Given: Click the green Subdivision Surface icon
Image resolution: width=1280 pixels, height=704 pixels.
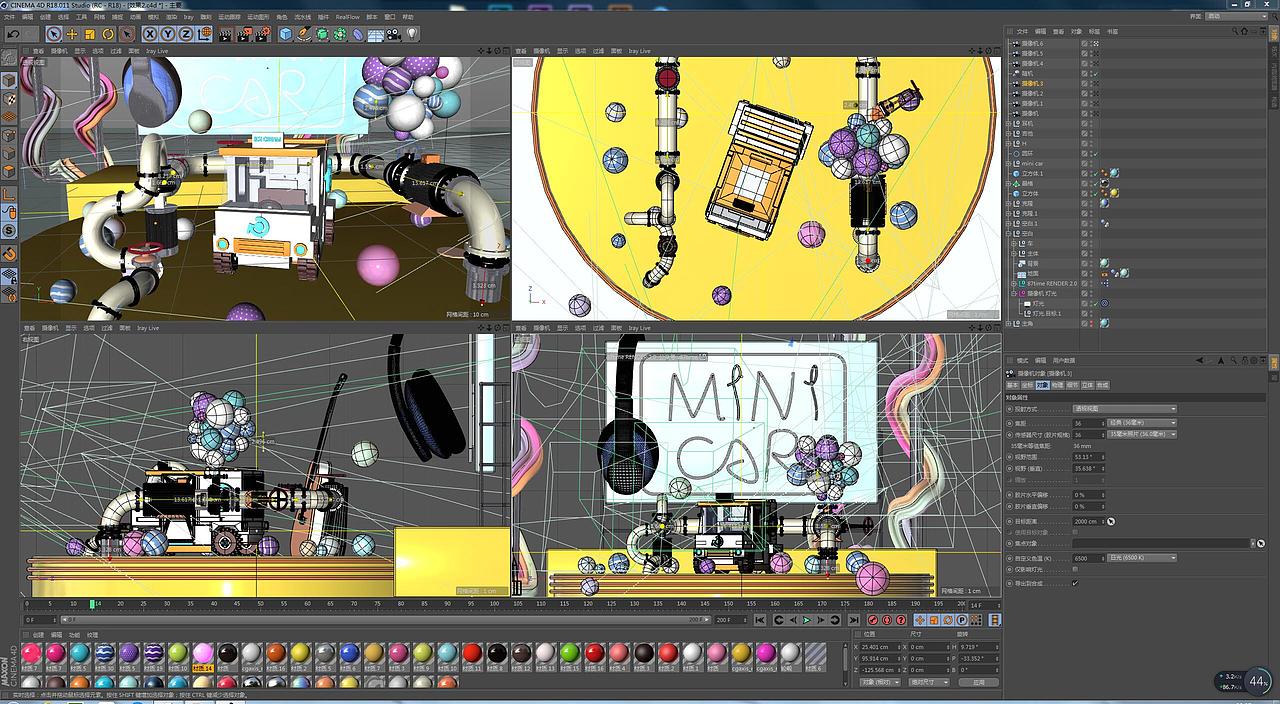Looking at the screenshot, I should tap(322, 34).
